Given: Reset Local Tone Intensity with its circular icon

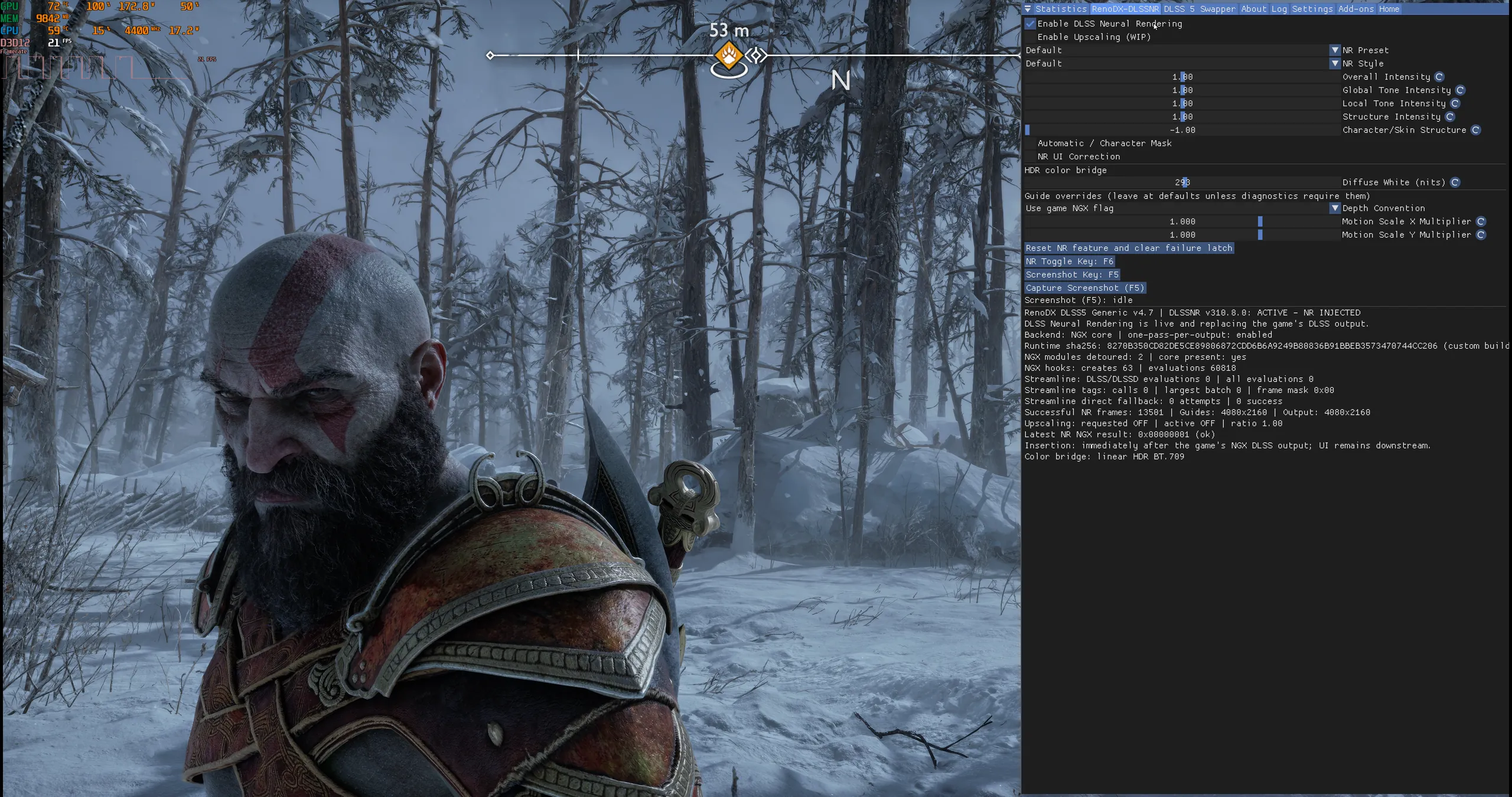Looking at the screenshot, I should tap(1455, 103).
